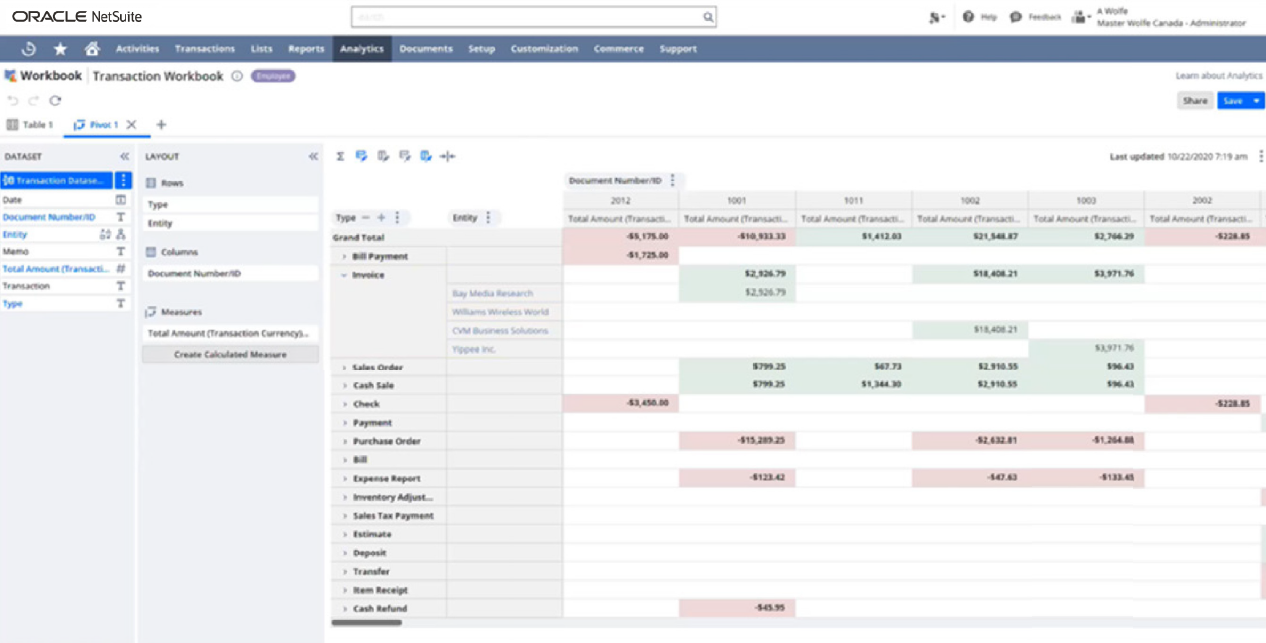The image size is (1266, 643).
Task: Click the column resize icon in pivot toolbar
Action: tap(447, 156)
